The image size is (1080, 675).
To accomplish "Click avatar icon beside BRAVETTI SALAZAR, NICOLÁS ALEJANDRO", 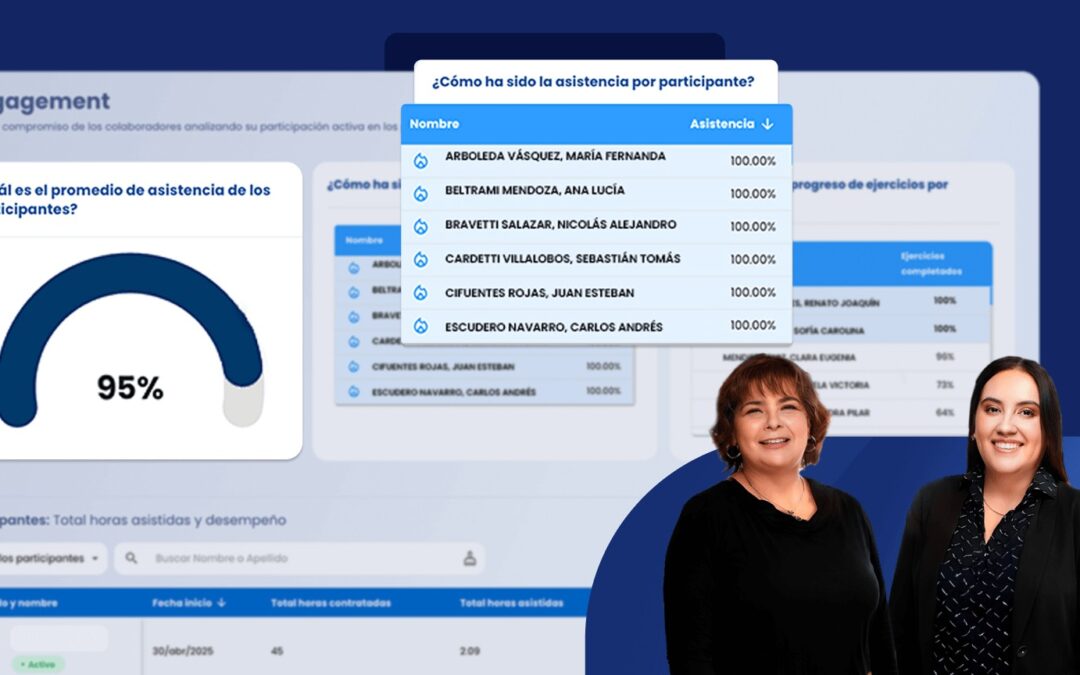I will pos(421,227).
